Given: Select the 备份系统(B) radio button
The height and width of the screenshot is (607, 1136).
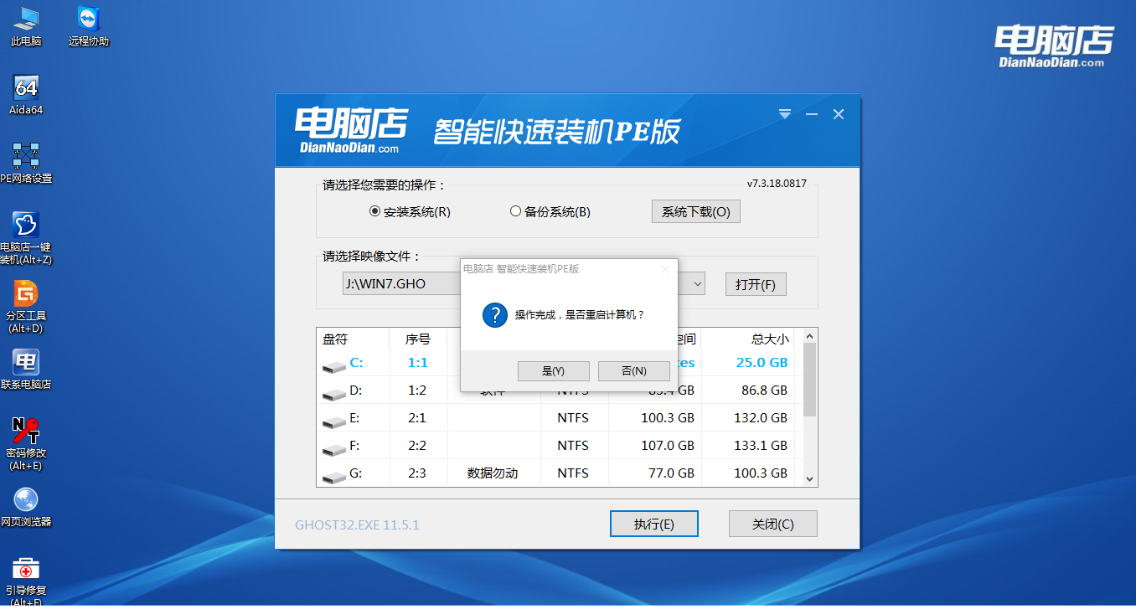Looking at the screenshot, I should click(x=515, y=211).
